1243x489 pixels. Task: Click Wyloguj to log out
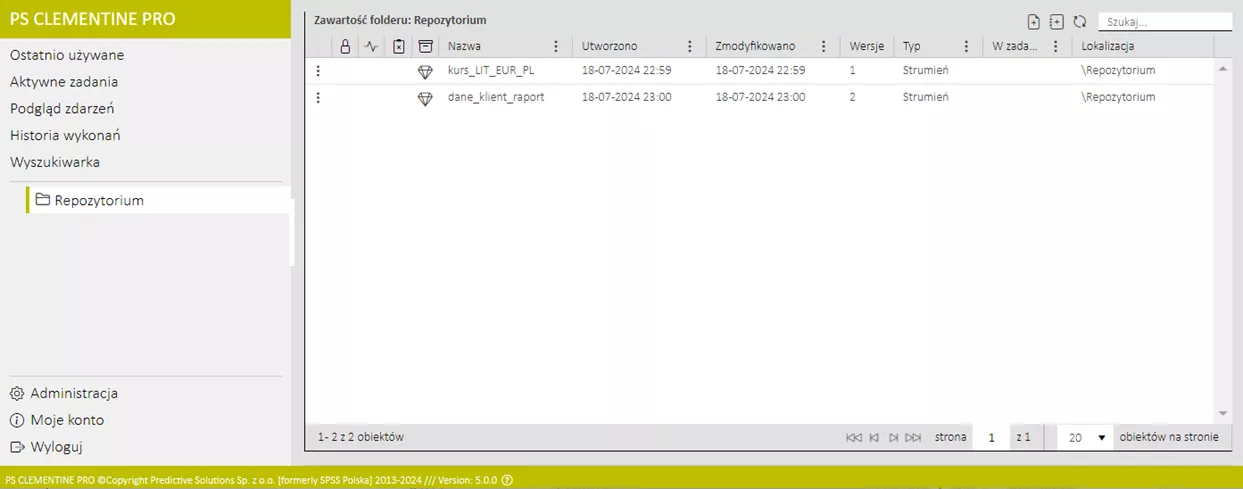point(55,447)
